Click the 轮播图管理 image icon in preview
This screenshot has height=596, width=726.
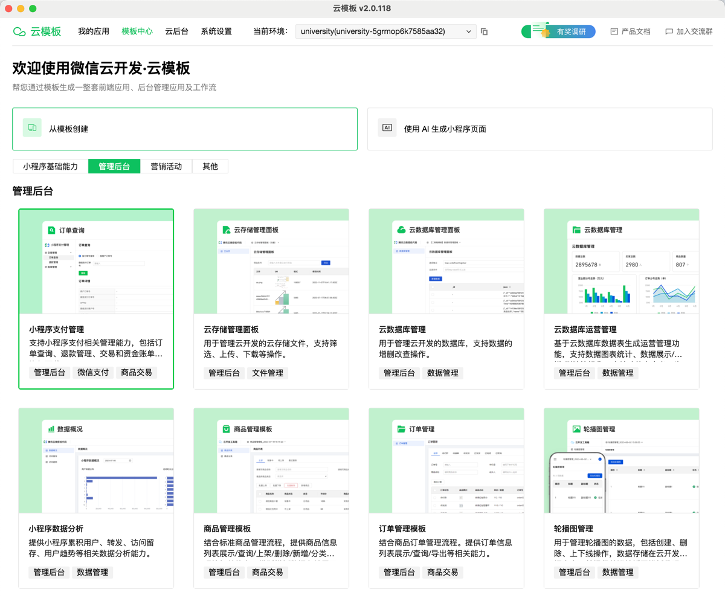click(576, 429)
